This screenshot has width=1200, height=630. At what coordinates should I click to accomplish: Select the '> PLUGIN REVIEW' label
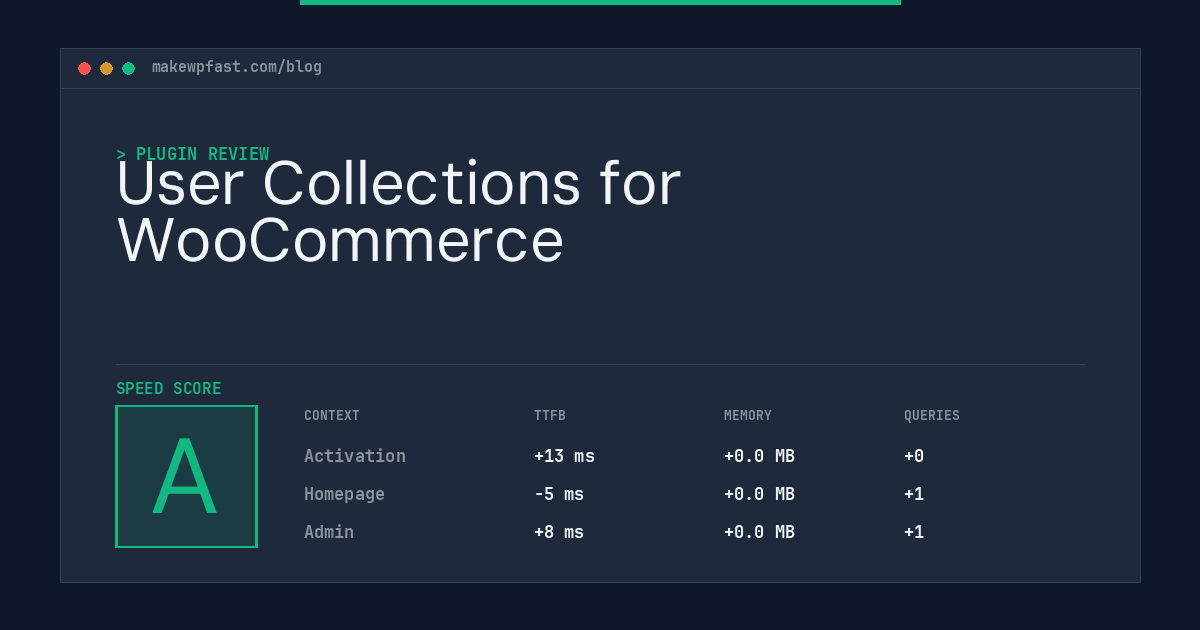(x=193, y=154)
